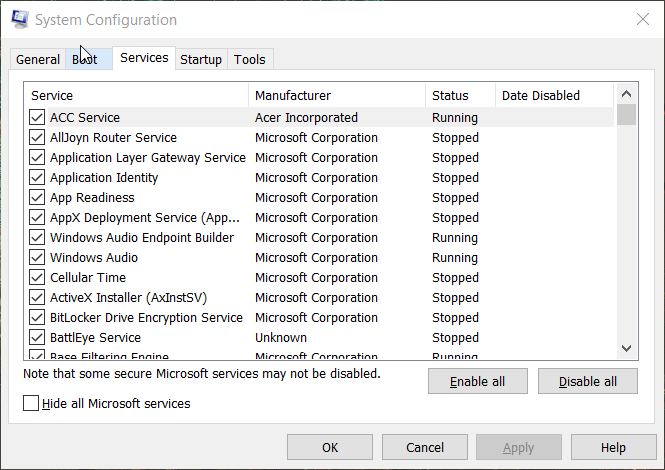Click the scroll up arrow of services list
Image resolution: width=665 pixels, height=470 pixels.
pos(626,94)
